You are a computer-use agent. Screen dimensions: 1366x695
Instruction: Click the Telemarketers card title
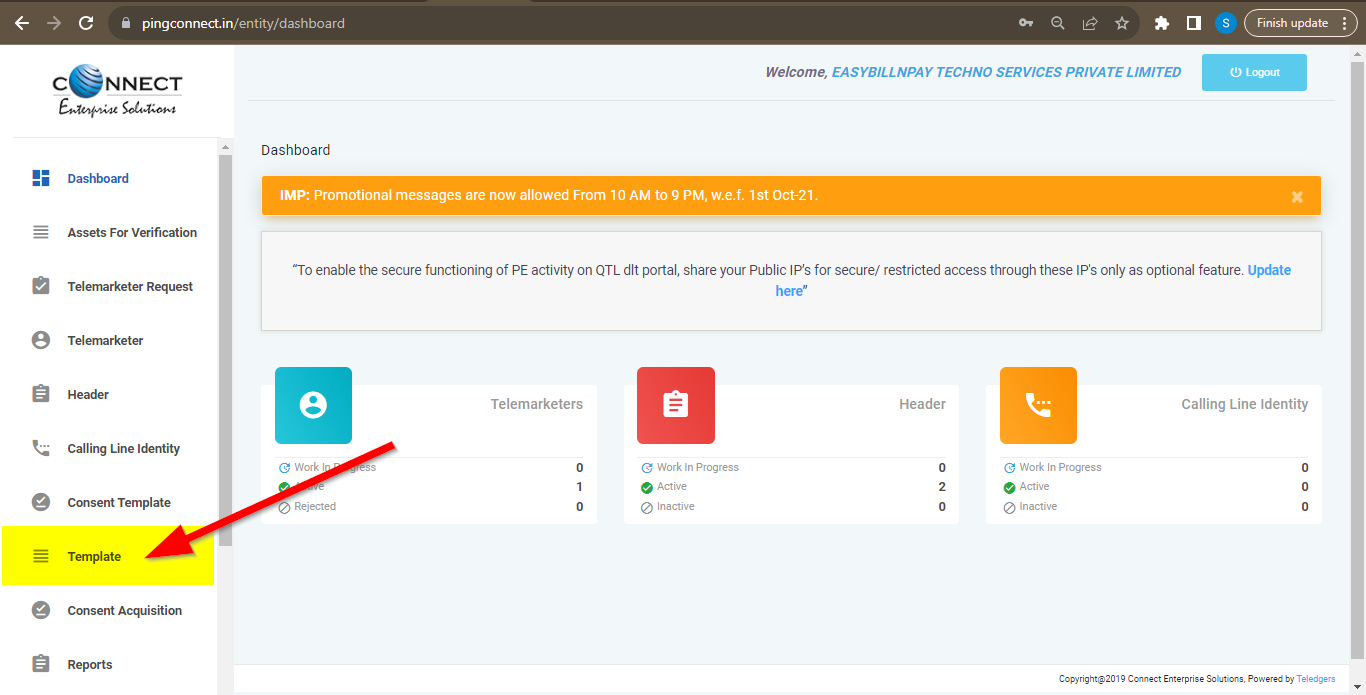[x=536, y=404]
